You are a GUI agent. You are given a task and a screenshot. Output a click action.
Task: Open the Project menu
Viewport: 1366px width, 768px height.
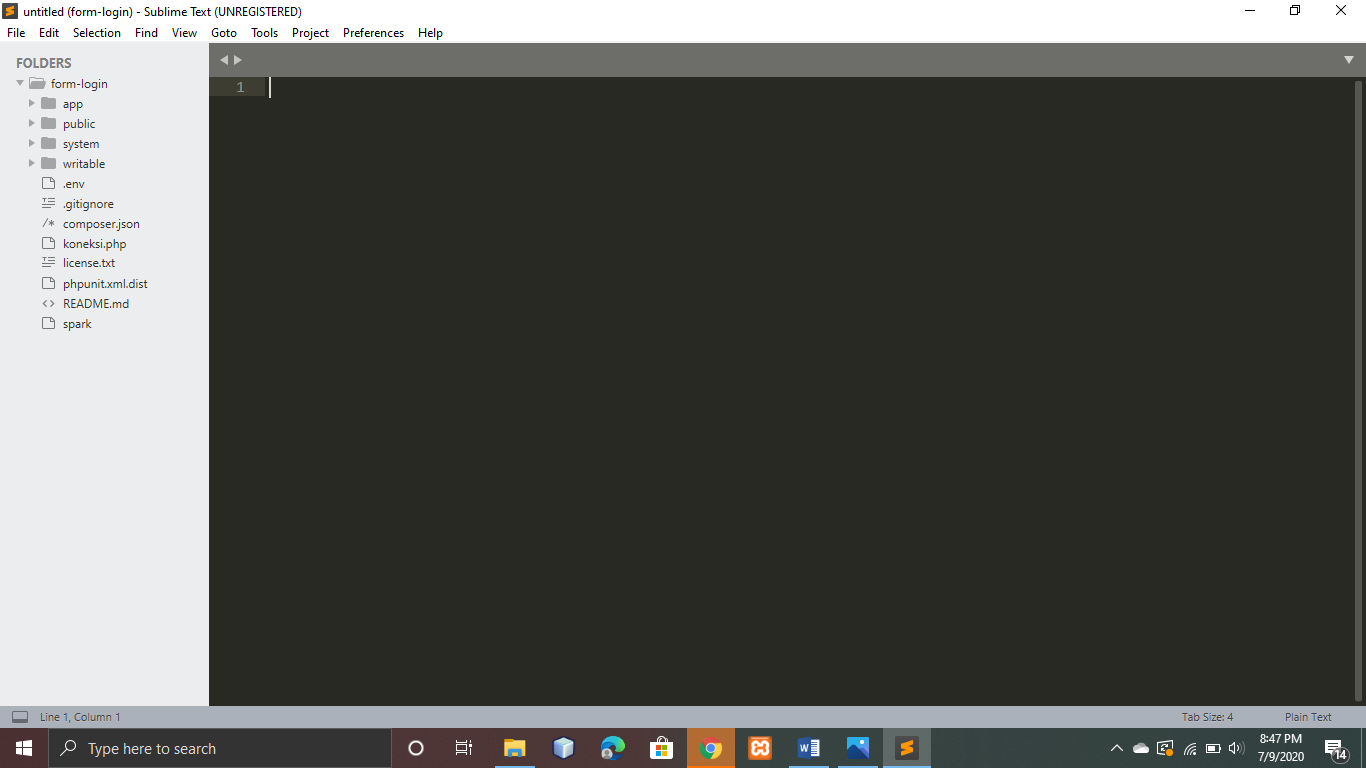coord(311,33)
